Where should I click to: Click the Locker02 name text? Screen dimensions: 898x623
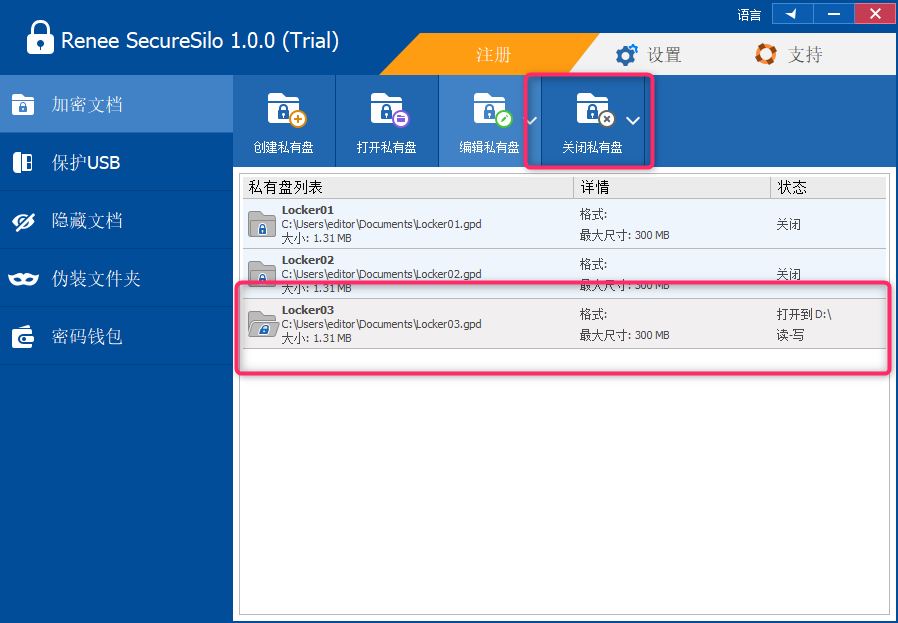point(308,260)
